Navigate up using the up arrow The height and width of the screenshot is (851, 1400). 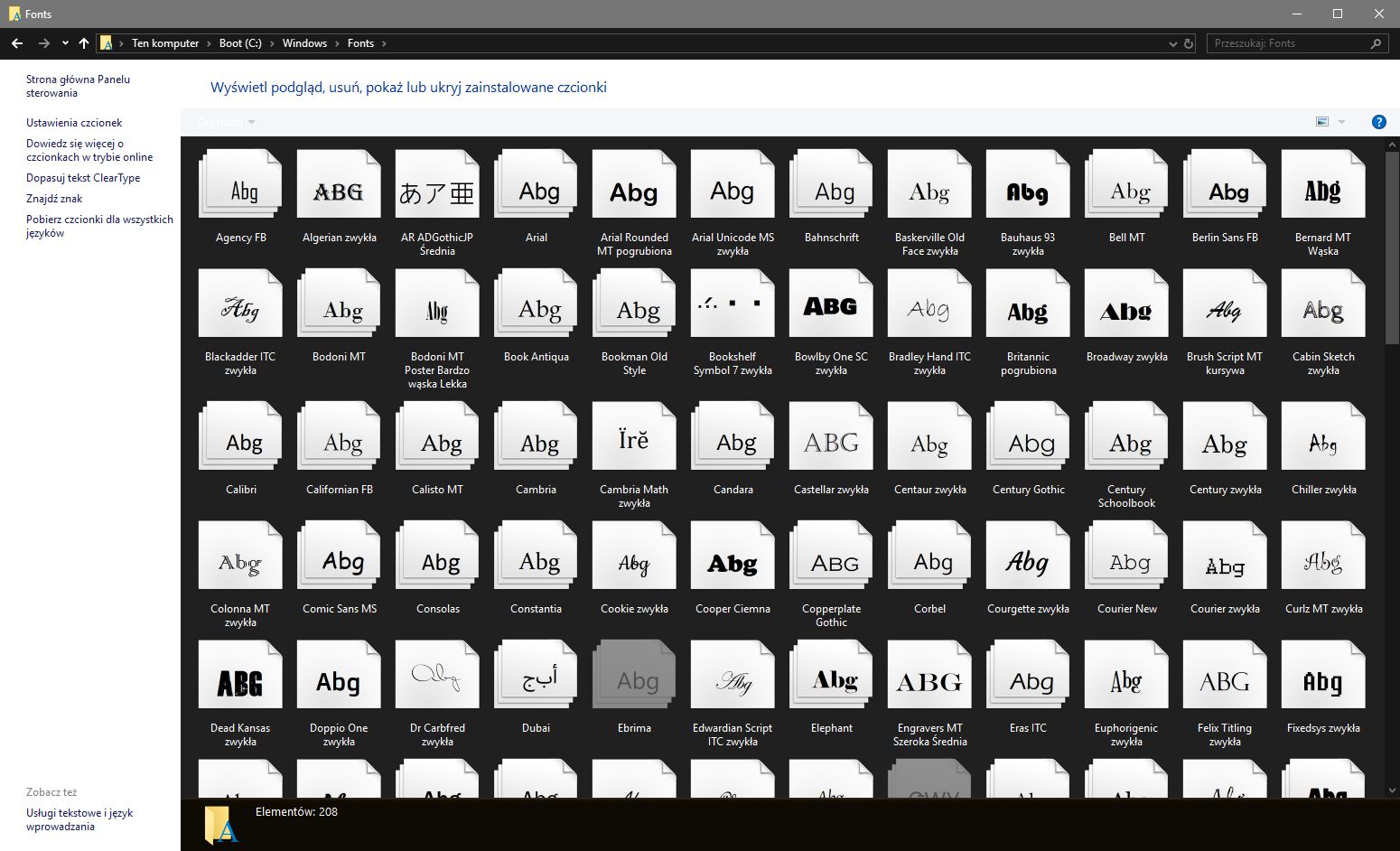tap(83, 42)
